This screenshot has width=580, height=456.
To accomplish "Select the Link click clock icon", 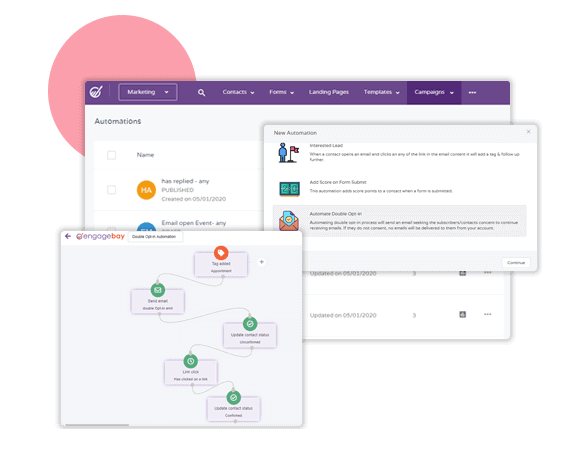I will click(x=190, y=361).
